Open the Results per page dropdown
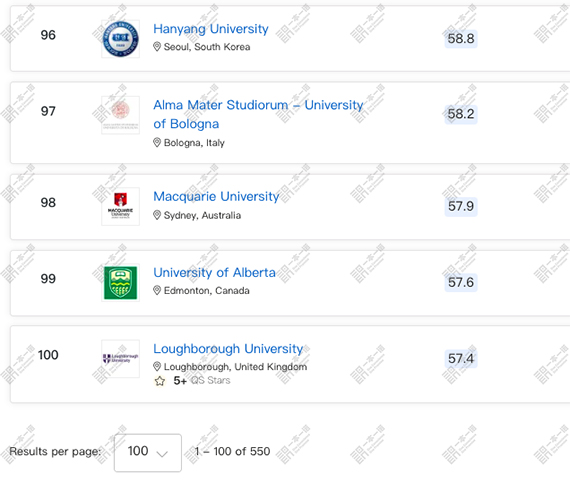The height and width of the screenshot is (483, 570). click(148, 452)
